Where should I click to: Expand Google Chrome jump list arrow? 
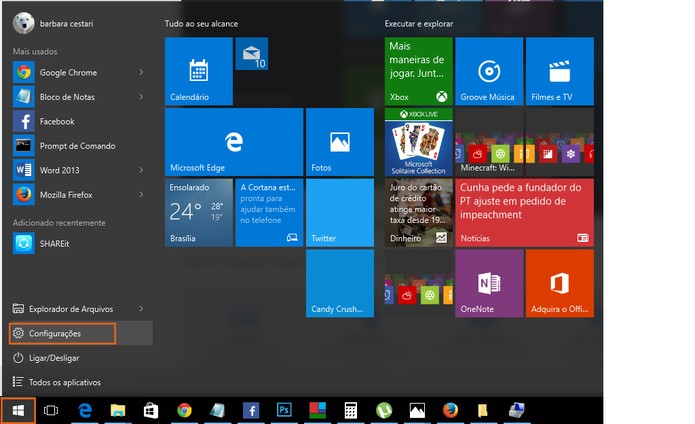tap(141, 72)
